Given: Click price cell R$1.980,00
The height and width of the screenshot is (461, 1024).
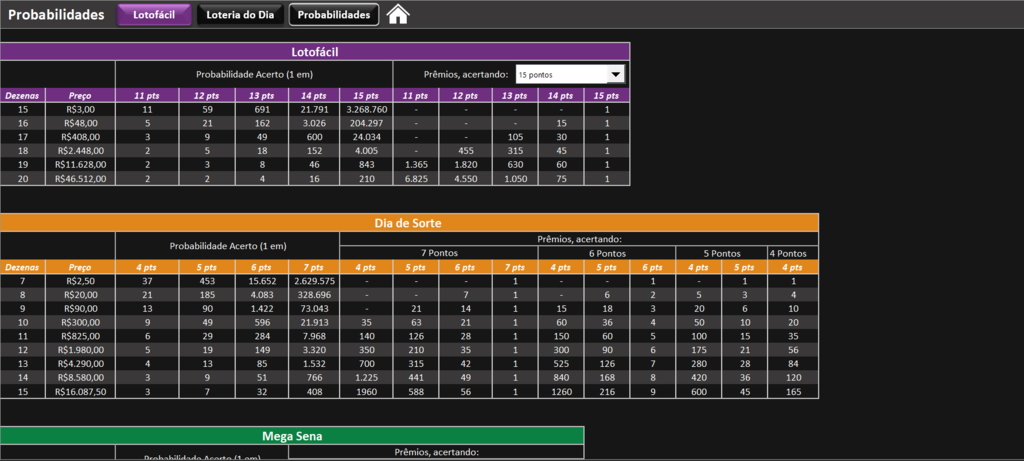Looking at the screenshot, I should pyautogui.click(x=80, y=349).
